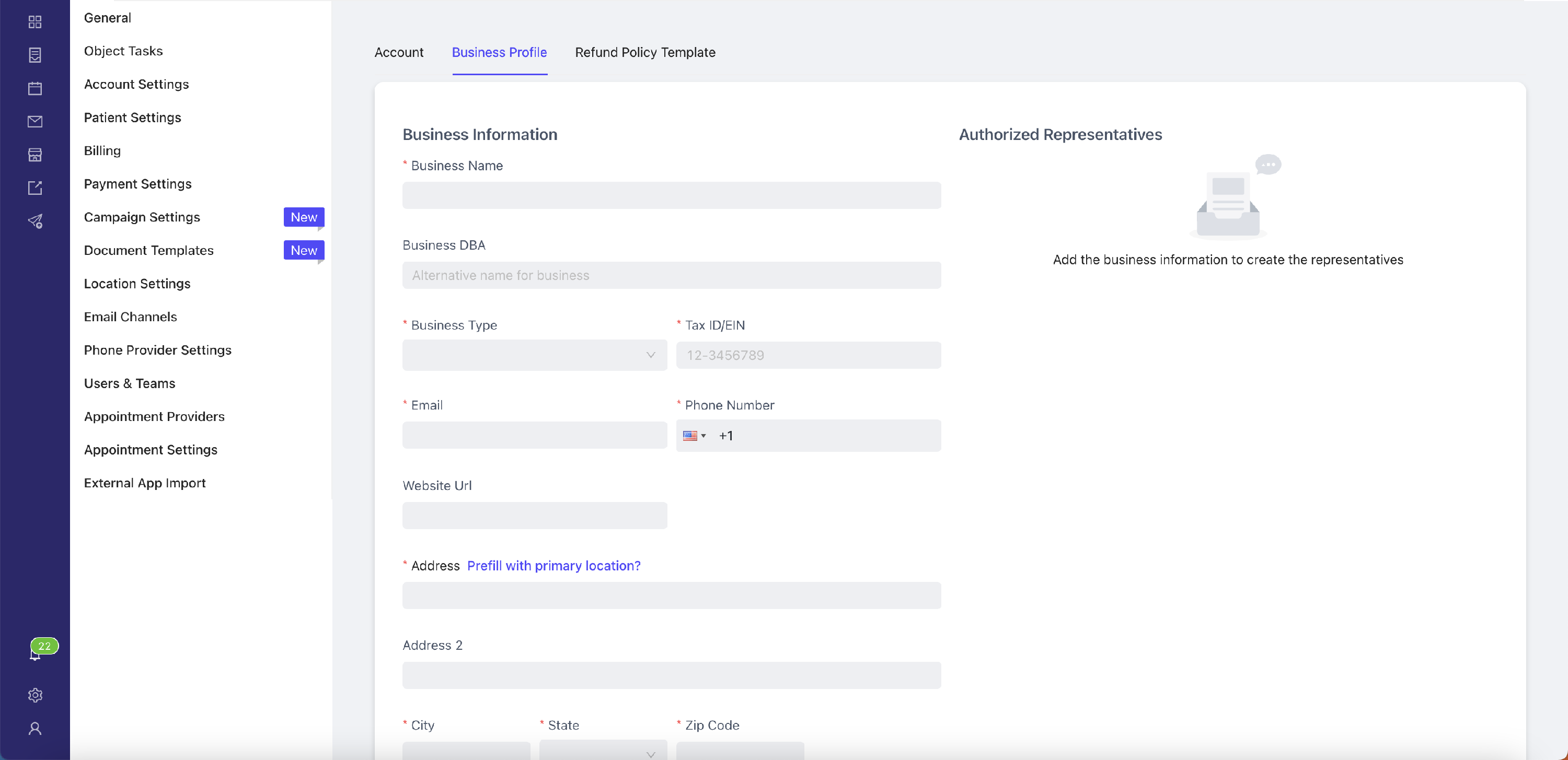Open the user profile icon
Screen dimensions: 1568x760
34,728
